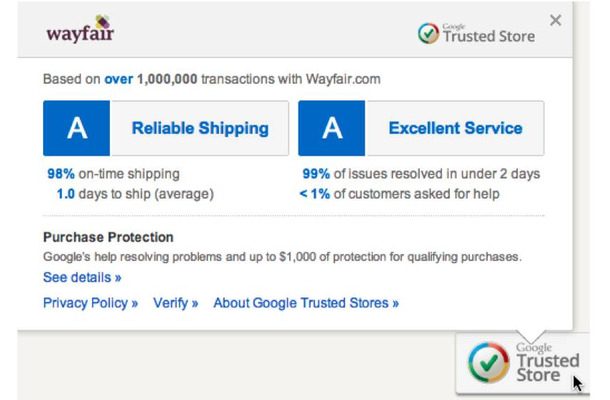The image size is (610, 400).
Task: Open the See details link
Action: [x=82, y=277]
